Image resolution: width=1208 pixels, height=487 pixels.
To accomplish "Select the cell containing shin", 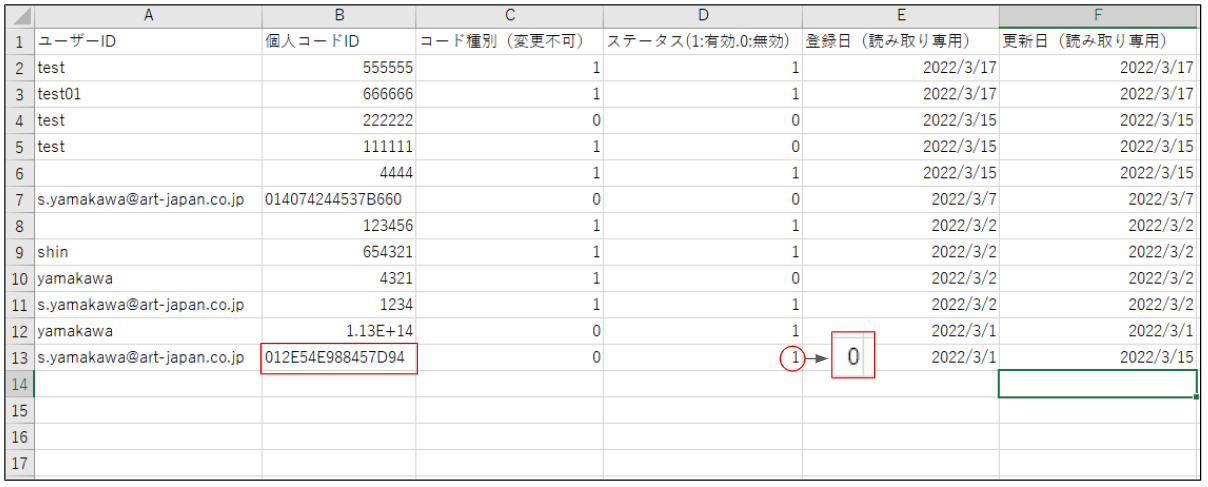I will [x=148, y=252].
